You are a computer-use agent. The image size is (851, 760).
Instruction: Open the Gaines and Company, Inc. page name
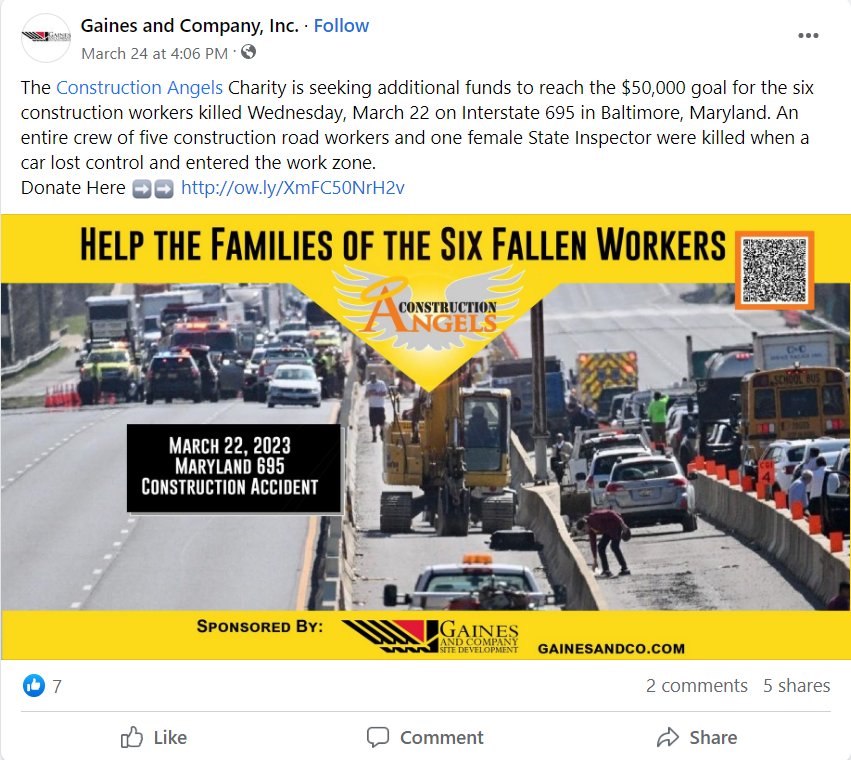click(190, 26)
